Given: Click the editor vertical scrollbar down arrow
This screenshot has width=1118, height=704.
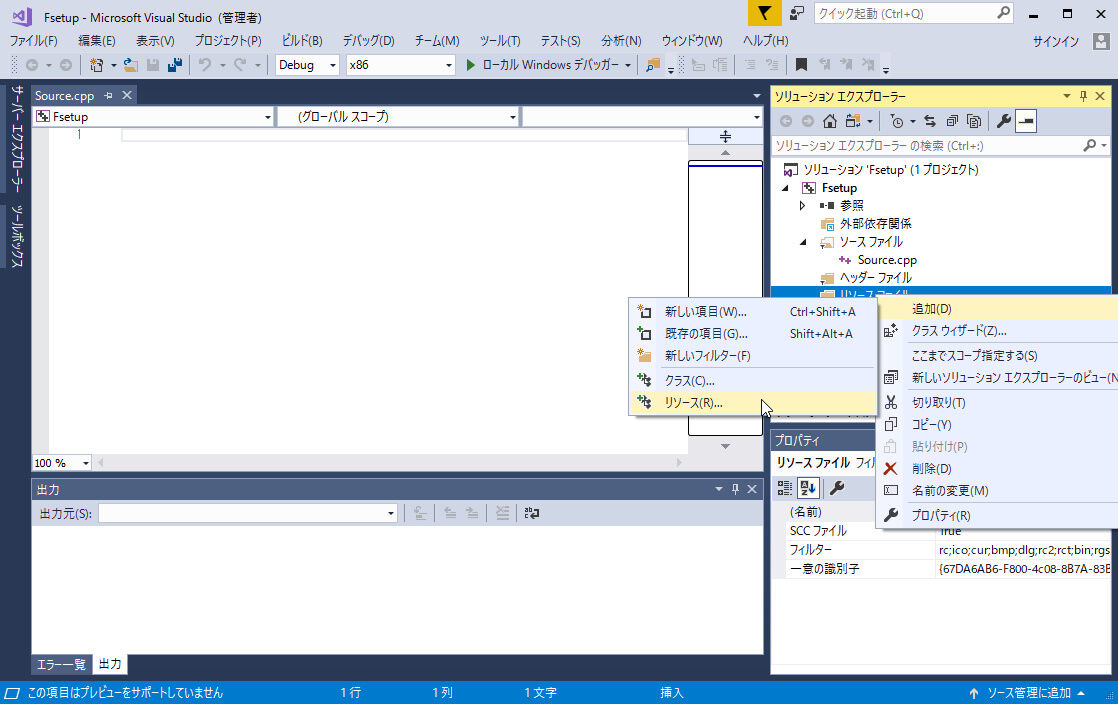Looking at the screenshot, I should click(x=725, y=447).
